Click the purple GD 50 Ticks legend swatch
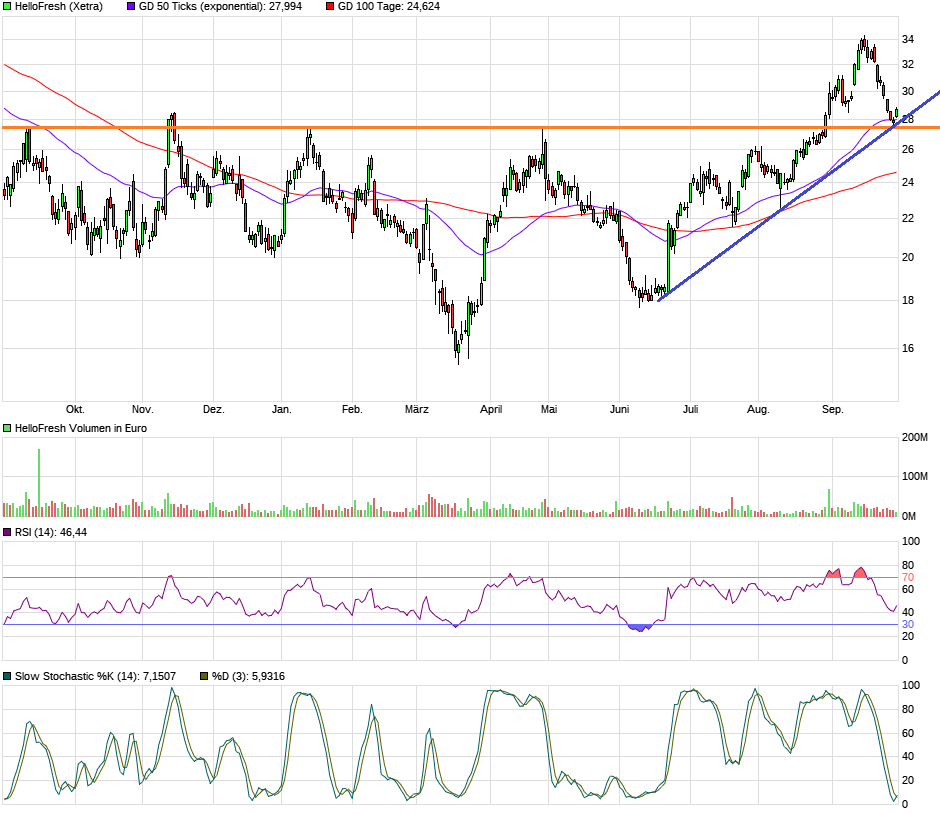Image resolution: width=940 pixels, height=814 pixels. coord(131,7)
